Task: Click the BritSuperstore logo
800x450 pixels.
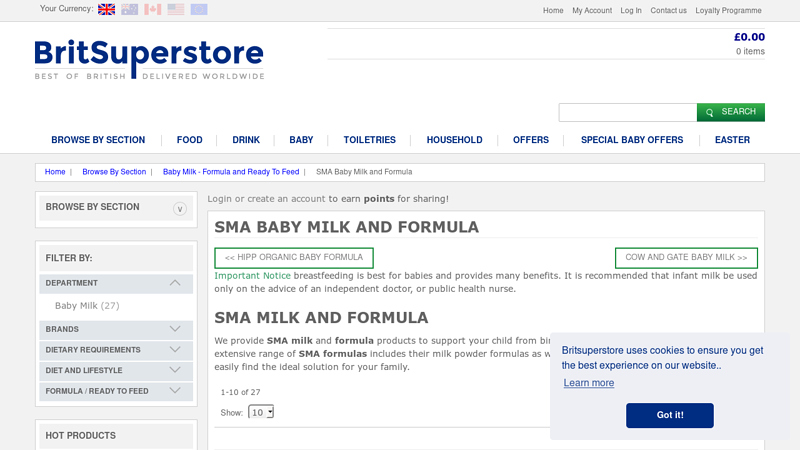Action: point(149,59)
